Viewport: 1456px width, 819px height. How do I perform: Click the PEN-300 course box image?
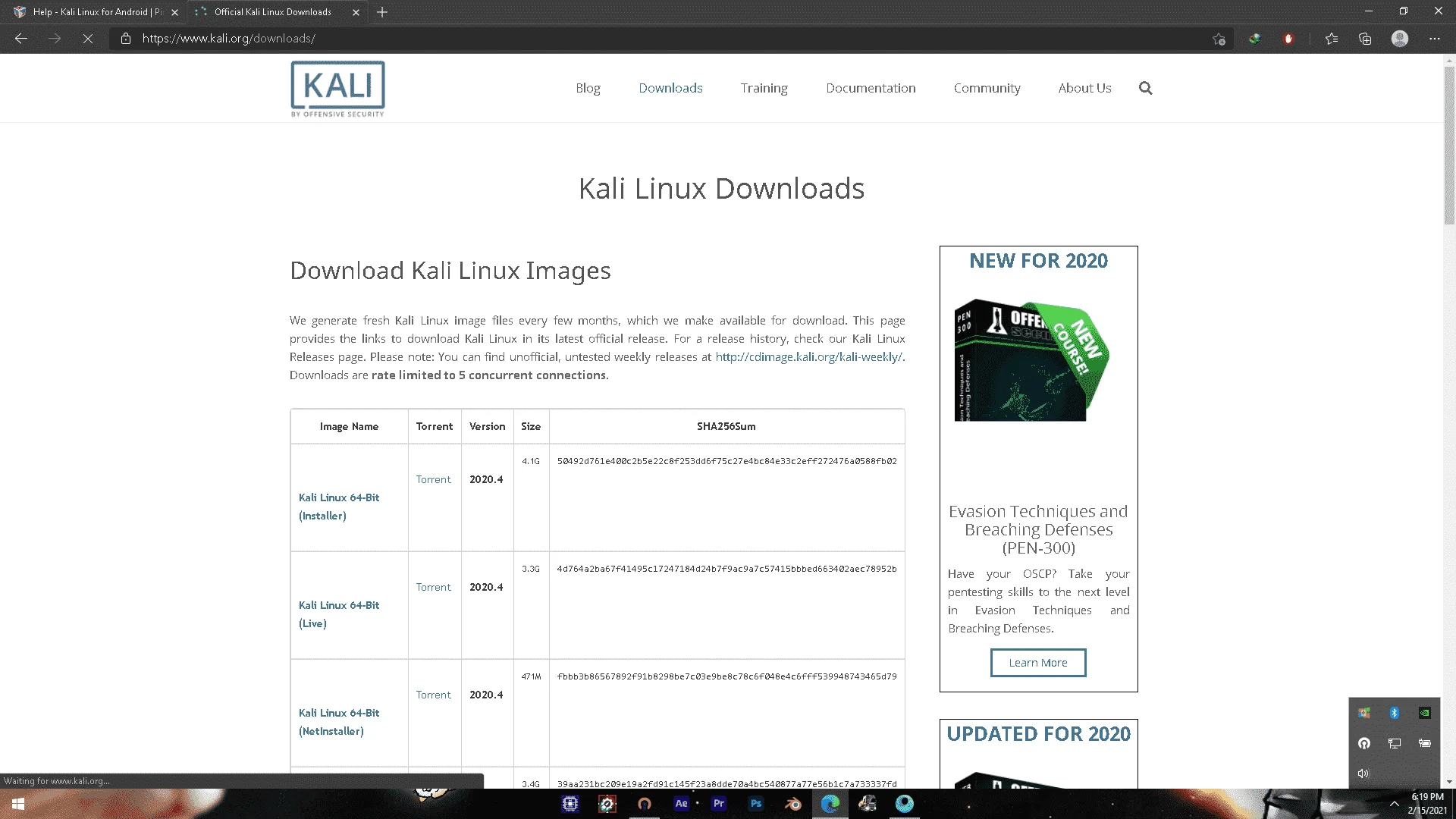click(1031, 360)
